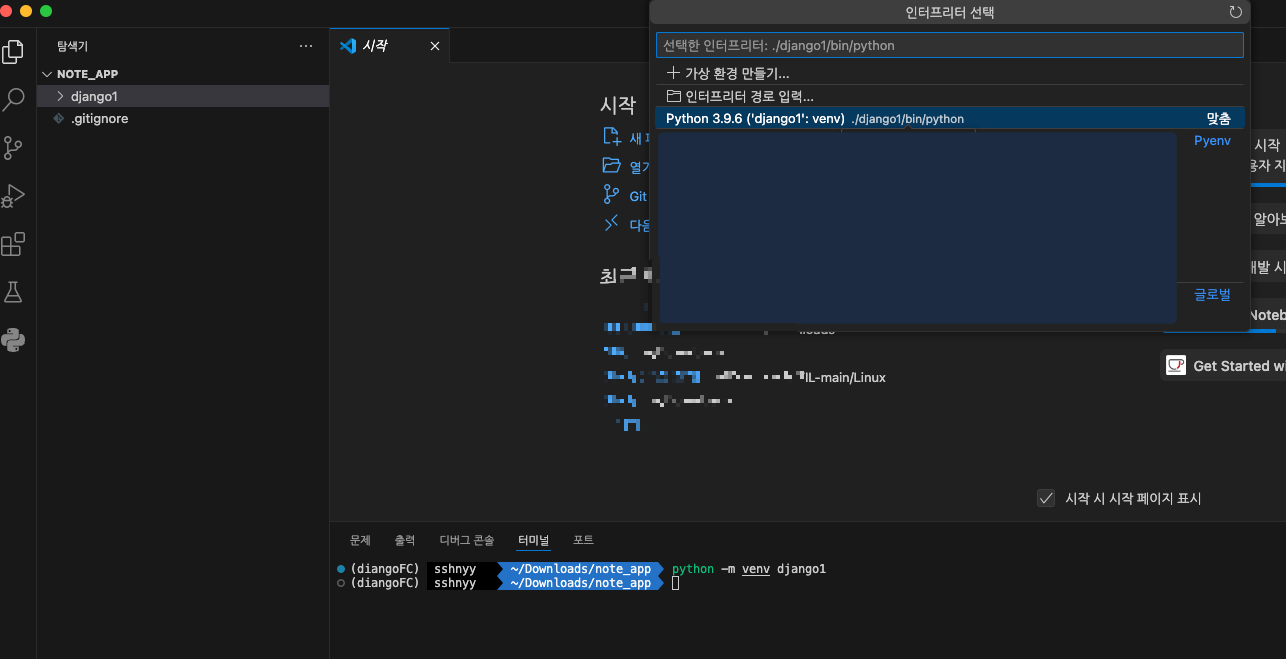This screenshot has width=1286, height=659.
Task: Refresh the interpreter list
Action: (1235, 13)
